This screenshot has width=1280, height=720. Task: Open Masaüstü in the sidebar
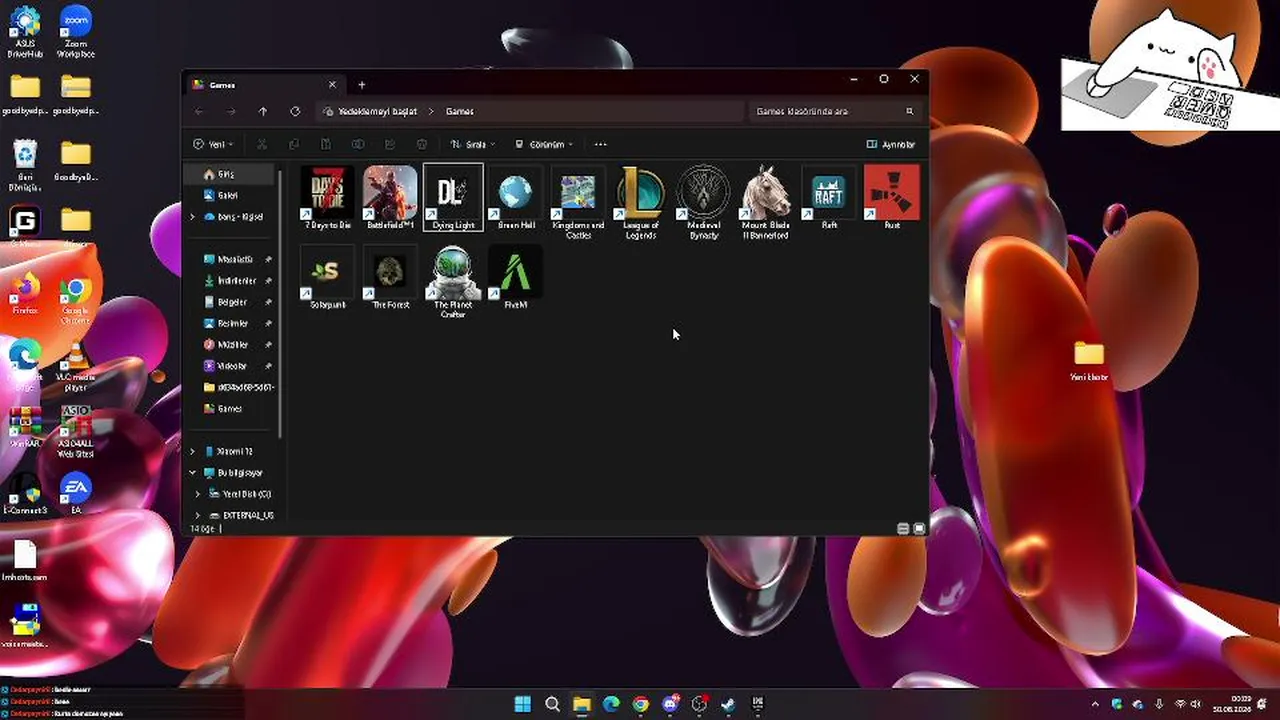[234, 259]
